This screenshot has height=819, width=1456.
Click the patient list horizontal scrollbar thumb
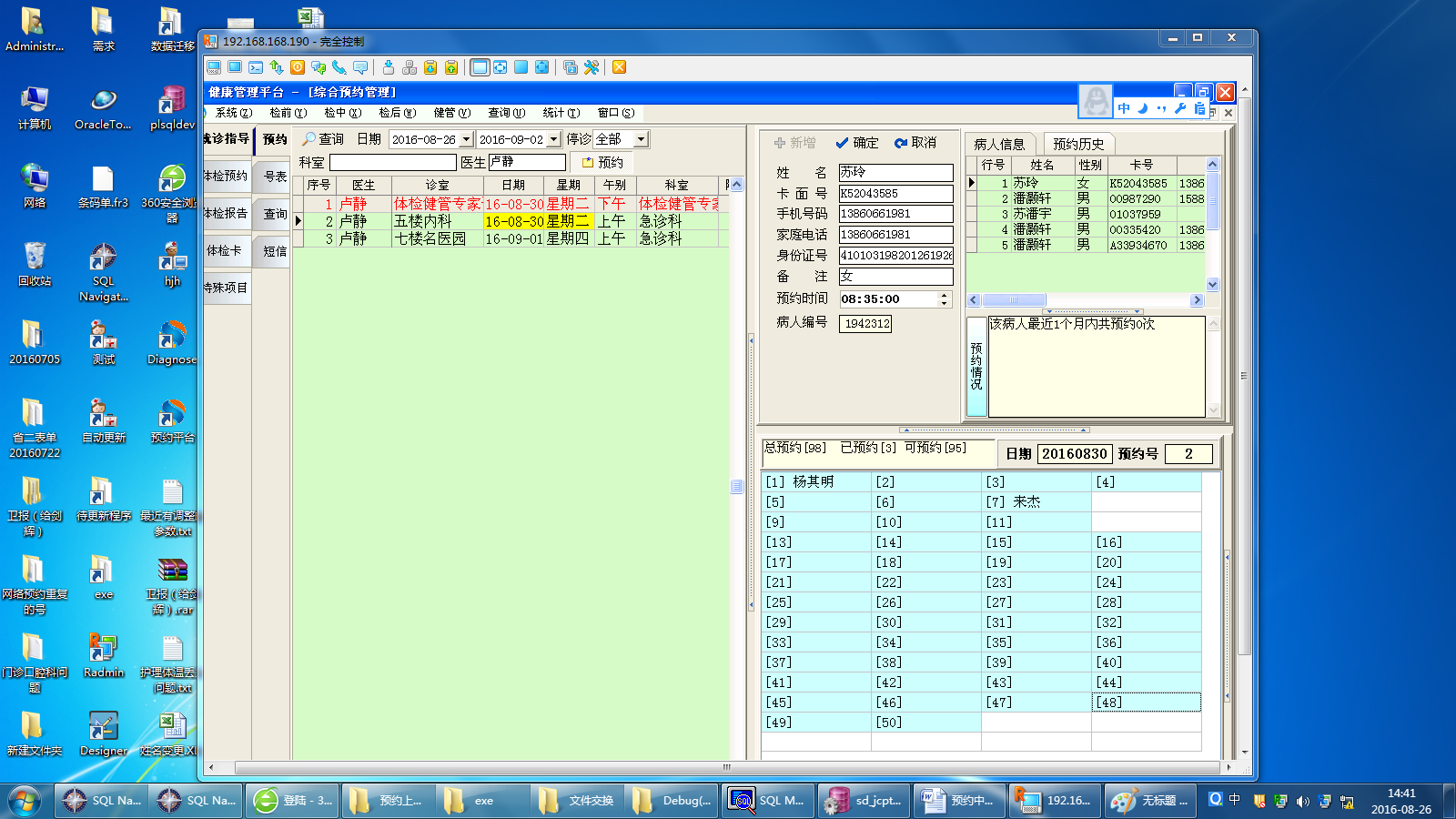1013,300
